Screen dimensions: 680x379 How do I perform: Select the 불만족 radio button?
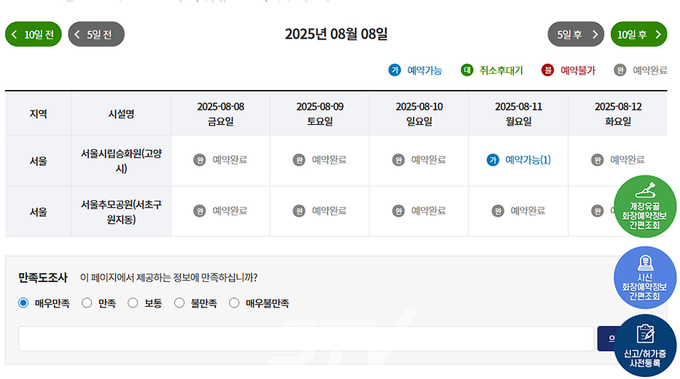coord(179,303)
